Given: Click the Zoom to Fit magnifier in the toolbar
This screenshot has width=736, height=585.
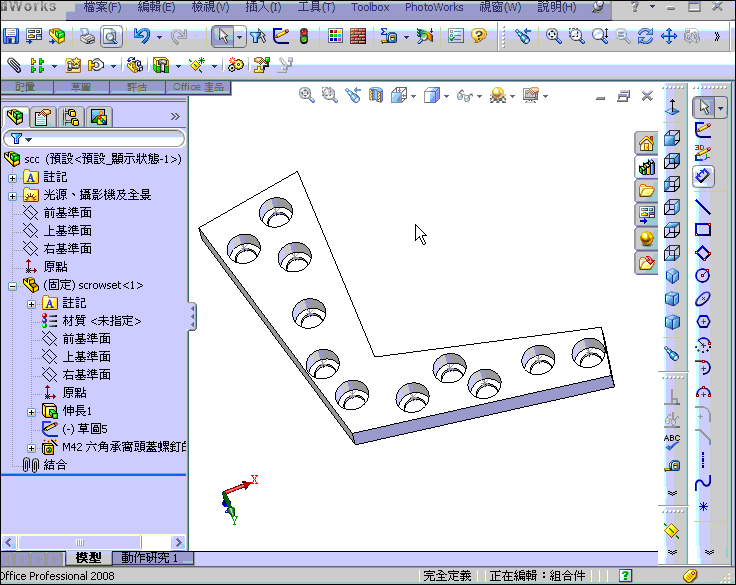Looking at the screenshot, I should pyautogui.click(x=553, y=36).
